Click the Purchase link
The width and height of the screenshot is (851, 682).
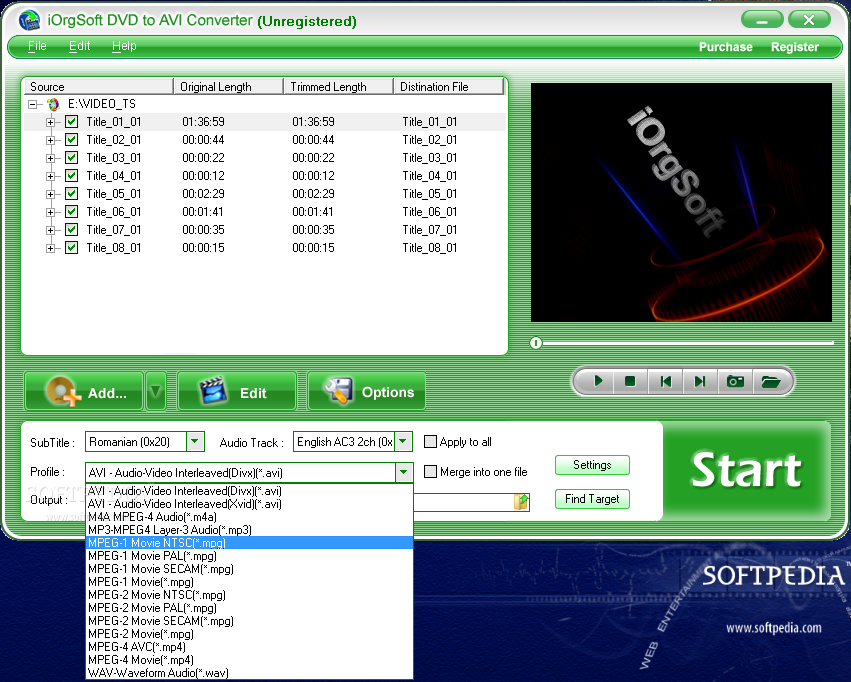click(725, 47)
